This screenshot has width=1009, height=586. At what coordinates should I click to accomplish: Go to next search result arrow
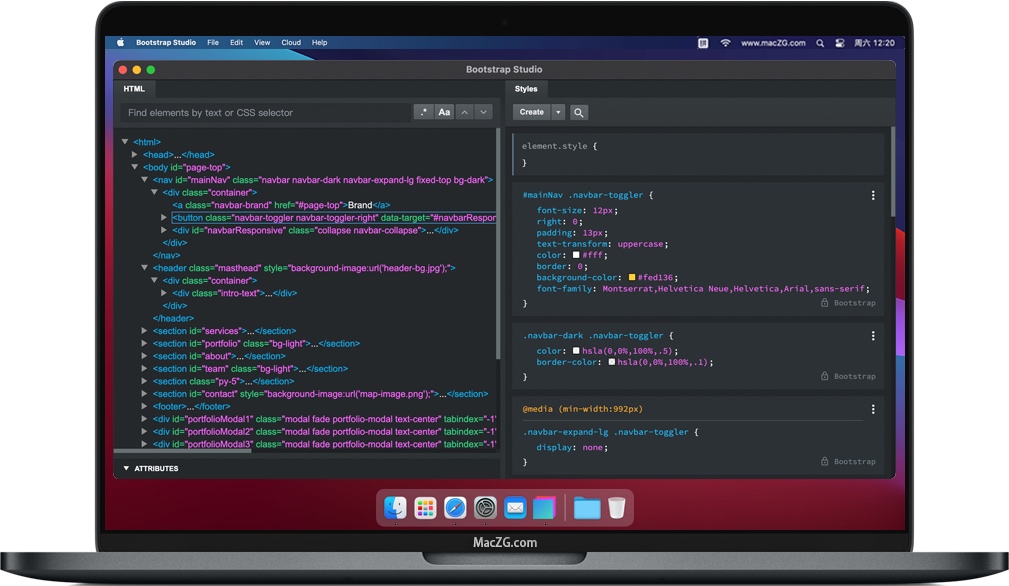pyautogui.click(x=483, y=113)
